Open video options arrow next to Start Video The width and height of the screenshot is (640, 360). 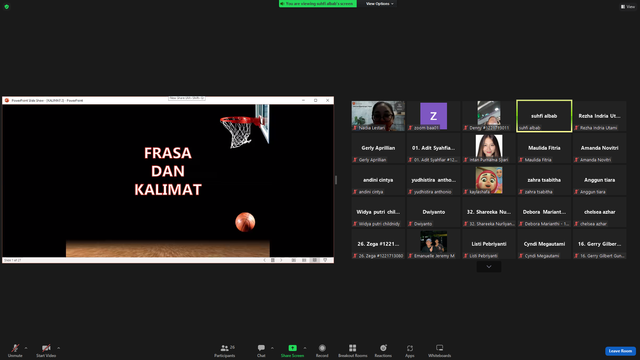(x=59, y=348)
